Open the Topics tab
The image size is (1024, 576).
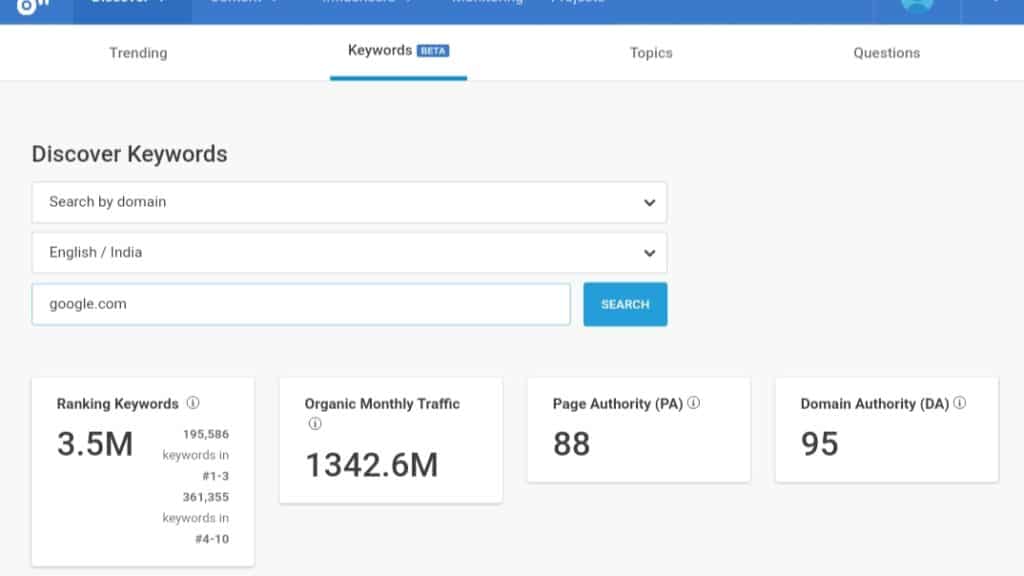click(x=651, y=53)
